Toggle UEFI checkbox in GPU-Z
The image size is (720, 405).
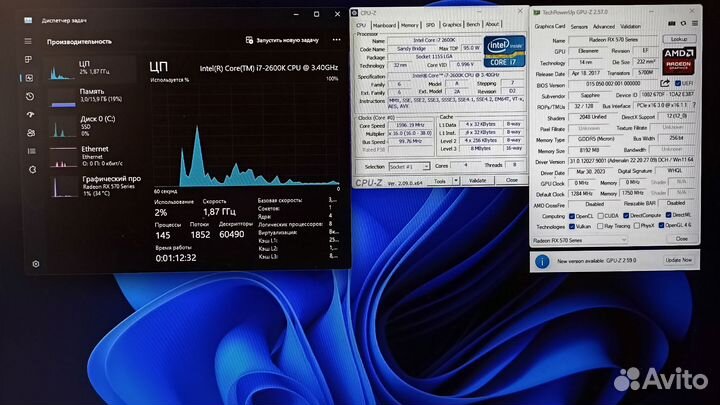tap(678, 83)
